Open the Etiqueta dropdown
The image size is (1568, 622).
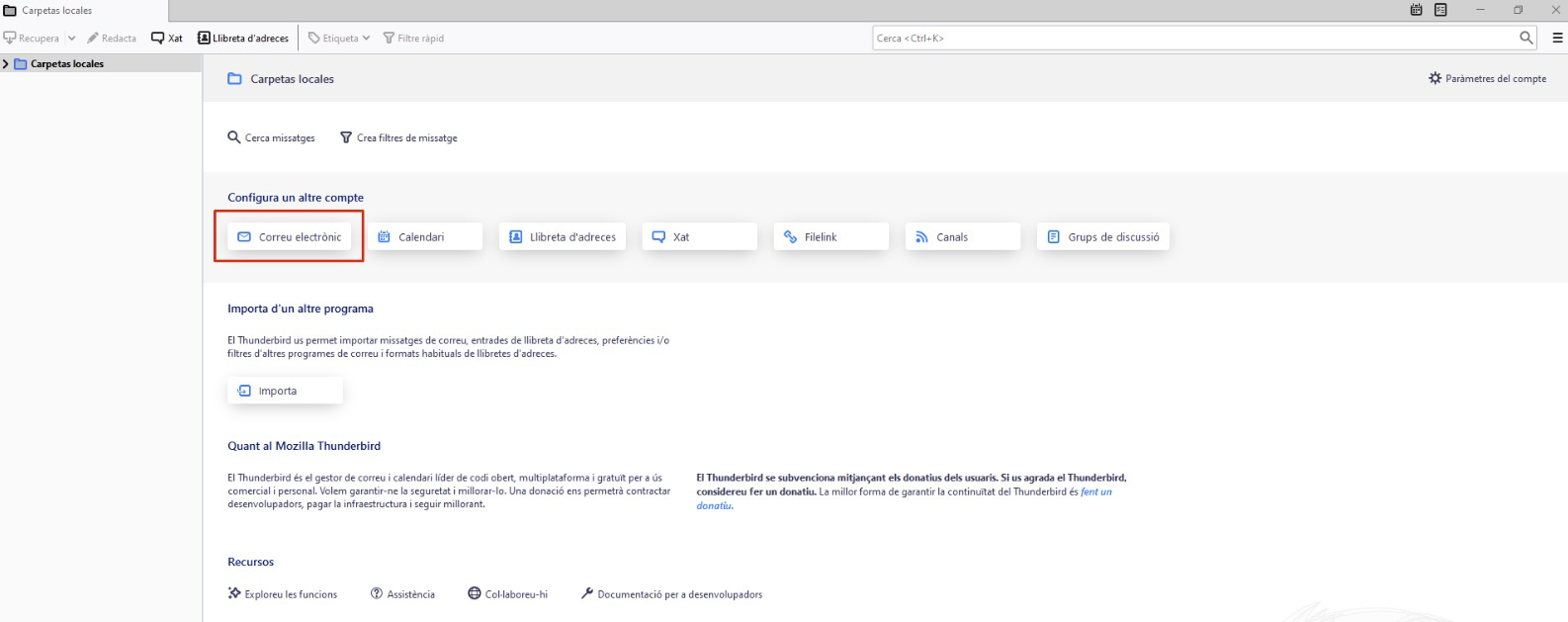[339, 39]
